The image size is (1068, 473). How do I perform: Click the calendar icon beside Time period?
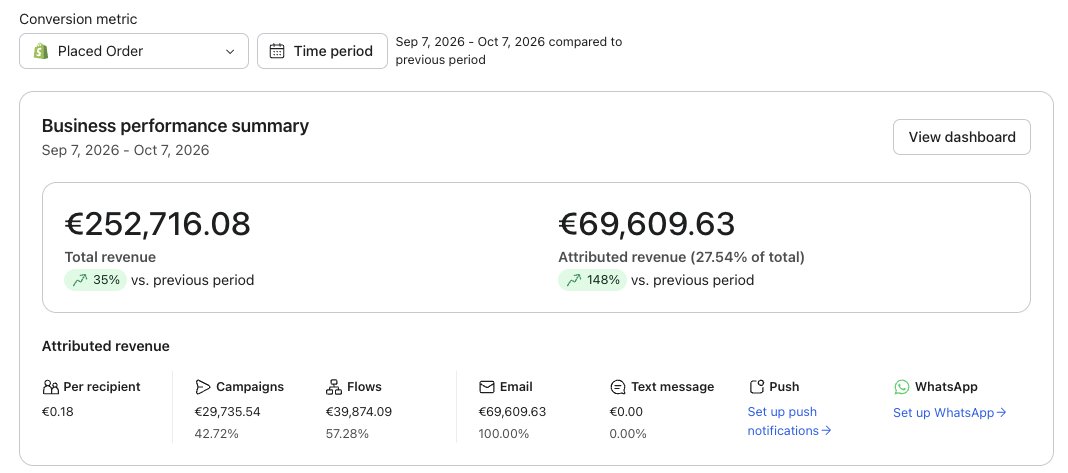point(277,51)
